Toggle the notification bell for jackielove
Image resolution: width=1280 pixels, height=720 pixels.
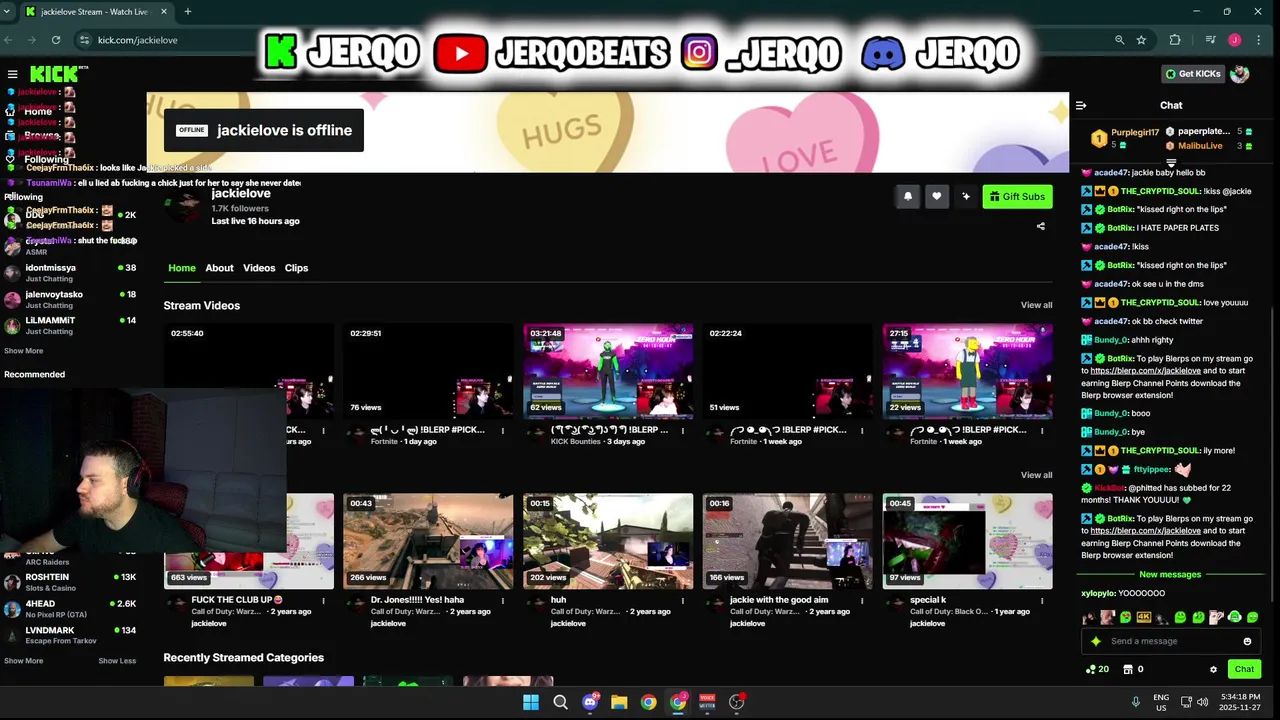pyautogui.click(x=908, y=197)
